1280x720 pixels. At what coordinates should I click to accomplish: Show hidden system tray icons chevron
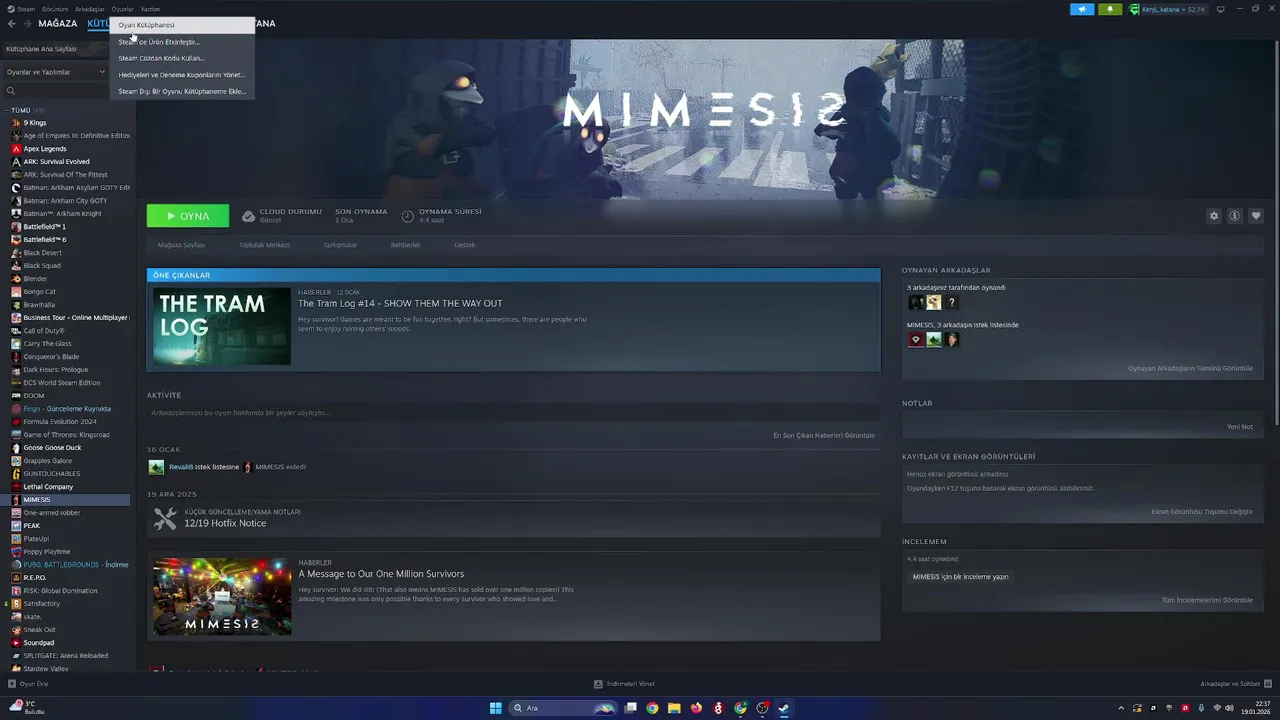pos(1121,708)
